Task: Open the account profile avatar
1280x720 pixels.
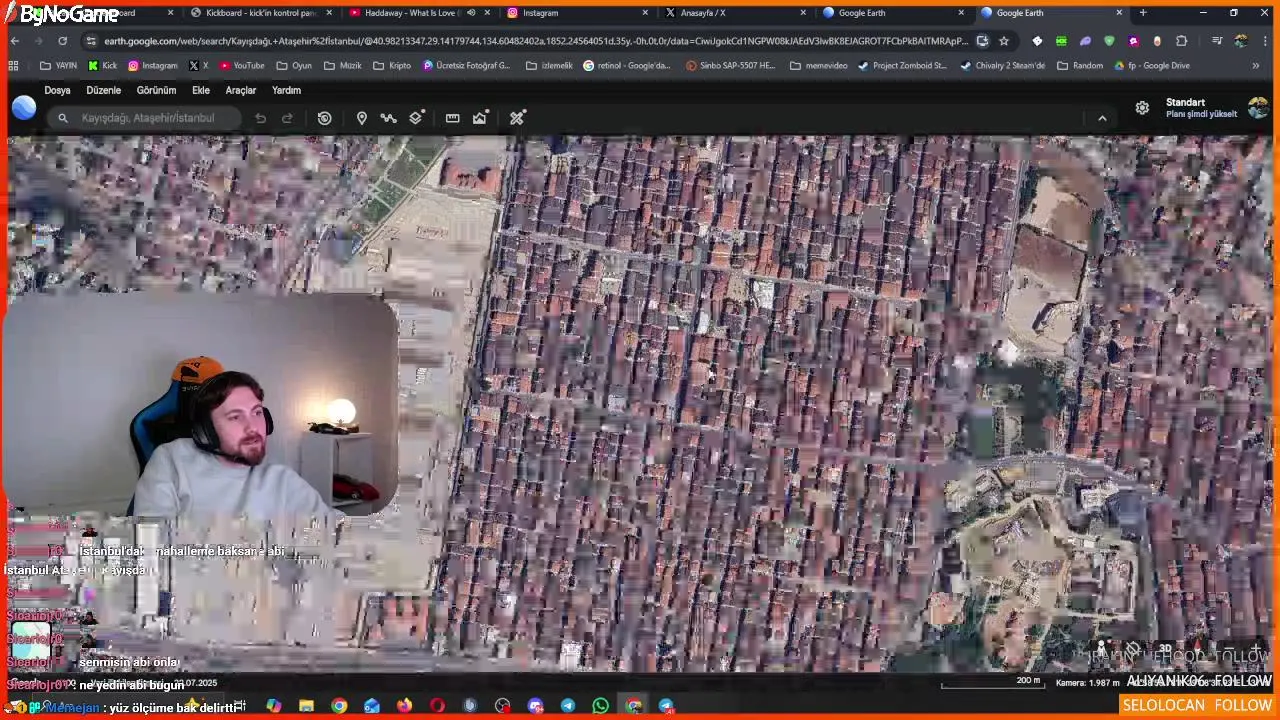Action: tap(1258, 108)
